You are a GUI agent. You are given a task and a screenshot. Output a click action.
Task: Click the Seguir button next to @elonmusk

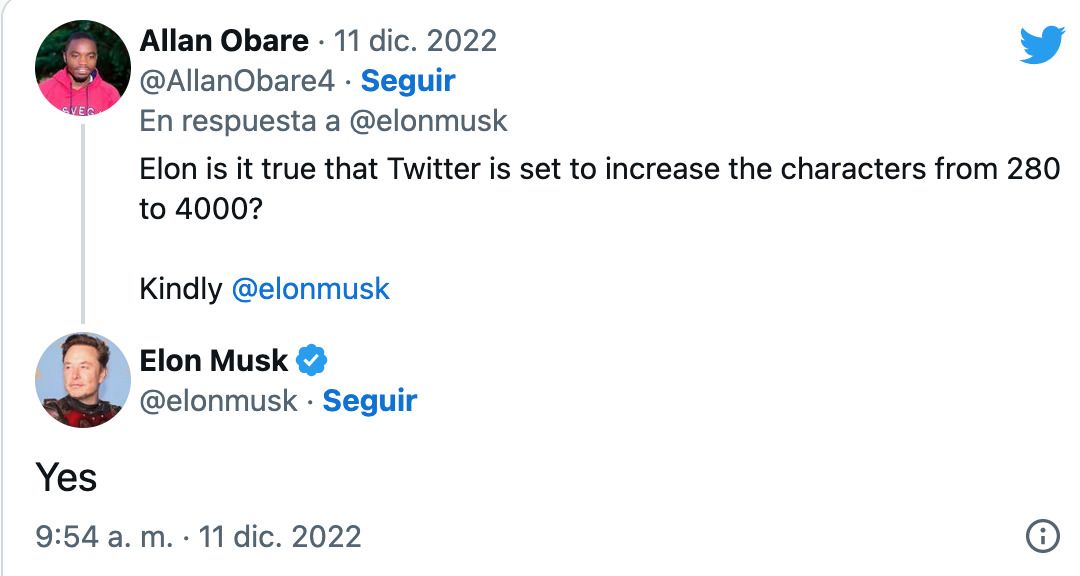pos(370,402)
